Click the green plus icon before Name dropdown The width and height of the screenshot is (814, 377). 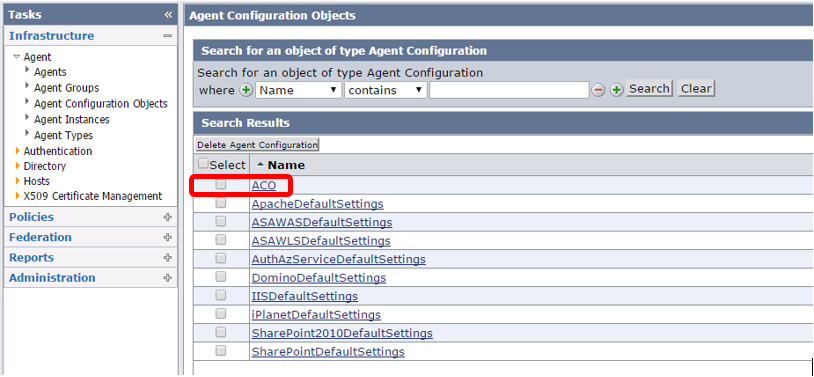click(246, 90)
